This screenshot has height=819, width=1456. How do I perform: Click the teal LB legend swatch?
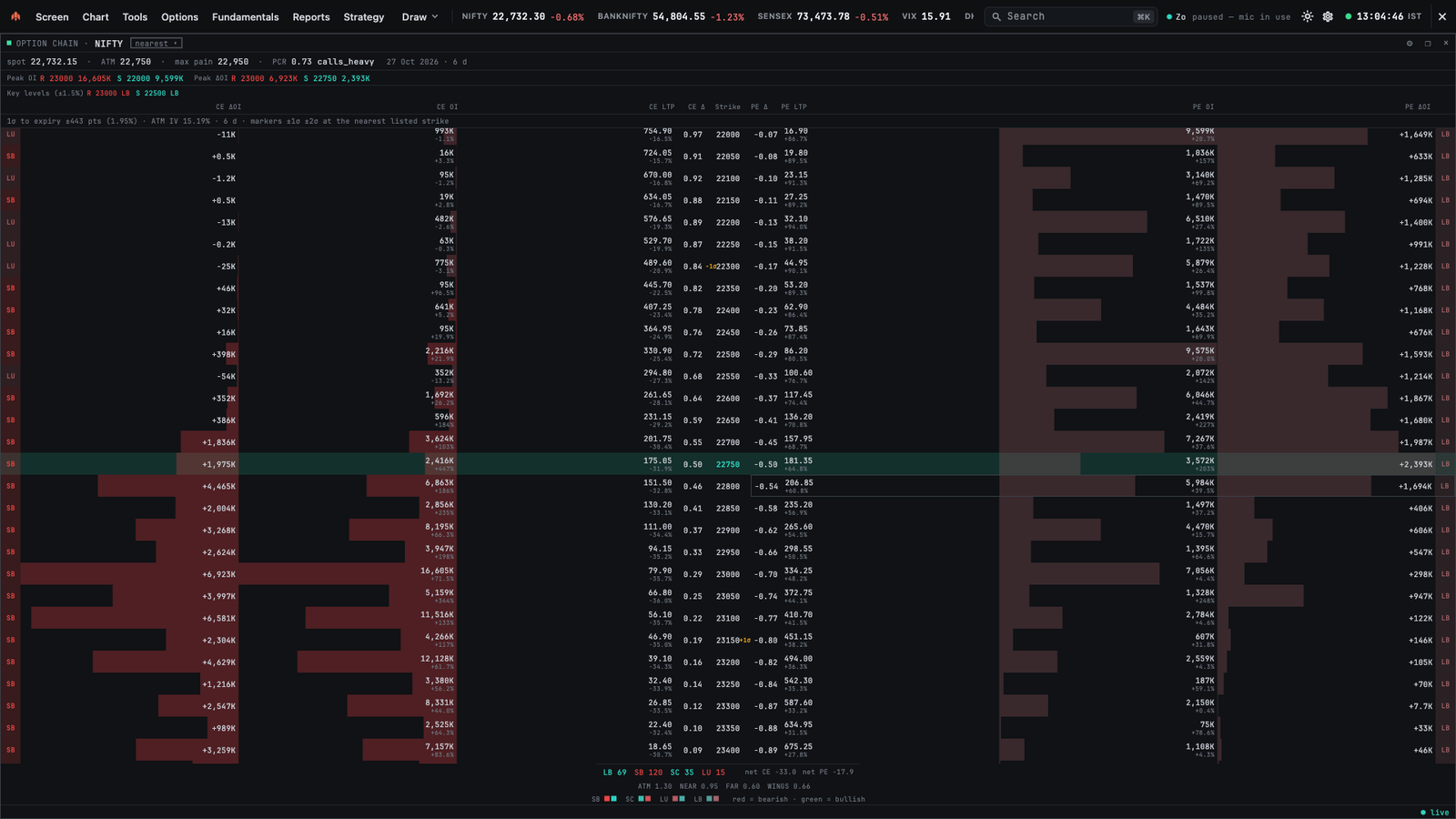tap(708, 799)
